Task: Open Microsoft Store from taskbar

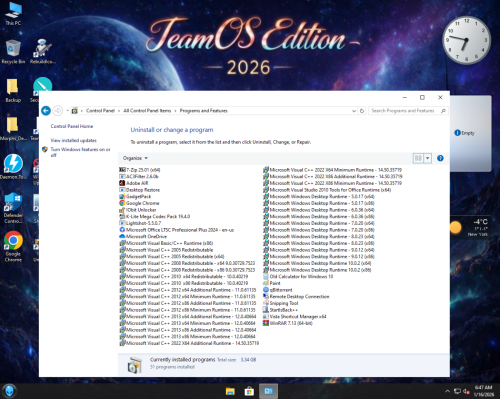Action: click(249, 391)
